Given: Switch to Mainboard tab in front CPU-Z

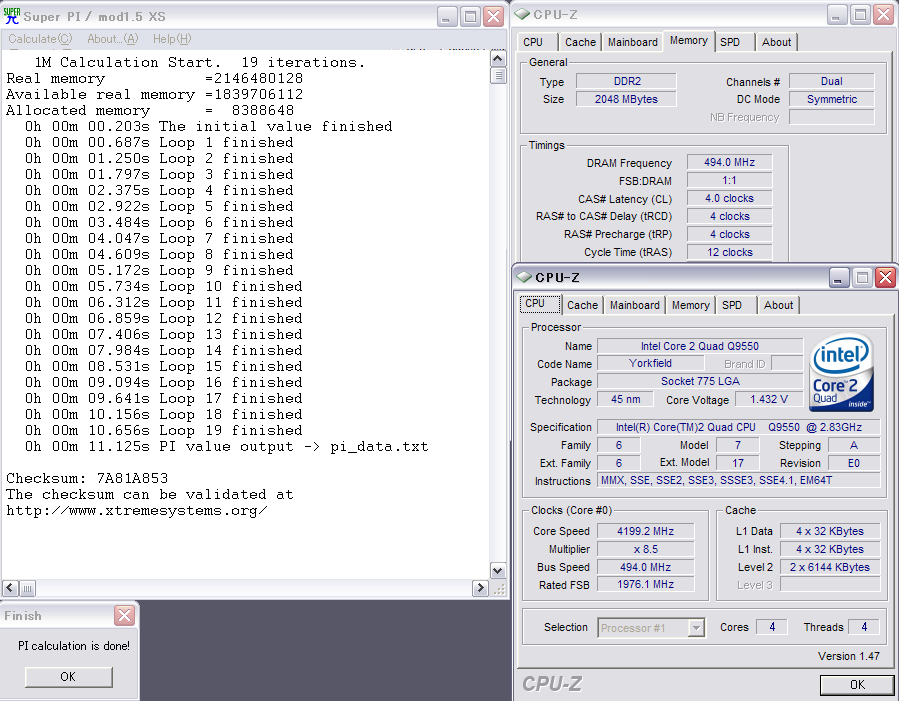Looking at the screenshot, I should 635,305.
